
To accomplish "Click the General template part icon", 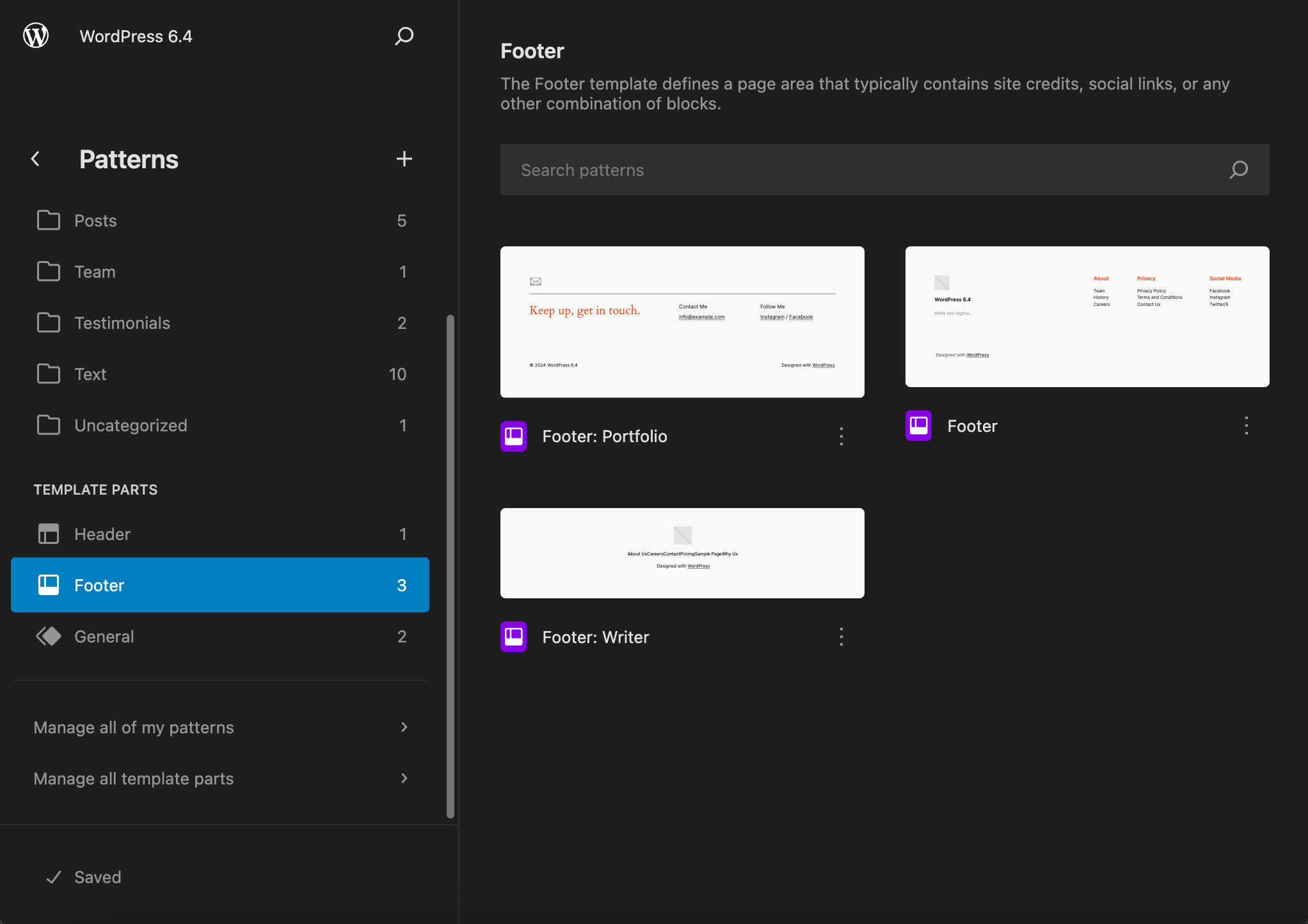I will coord(47,635).
